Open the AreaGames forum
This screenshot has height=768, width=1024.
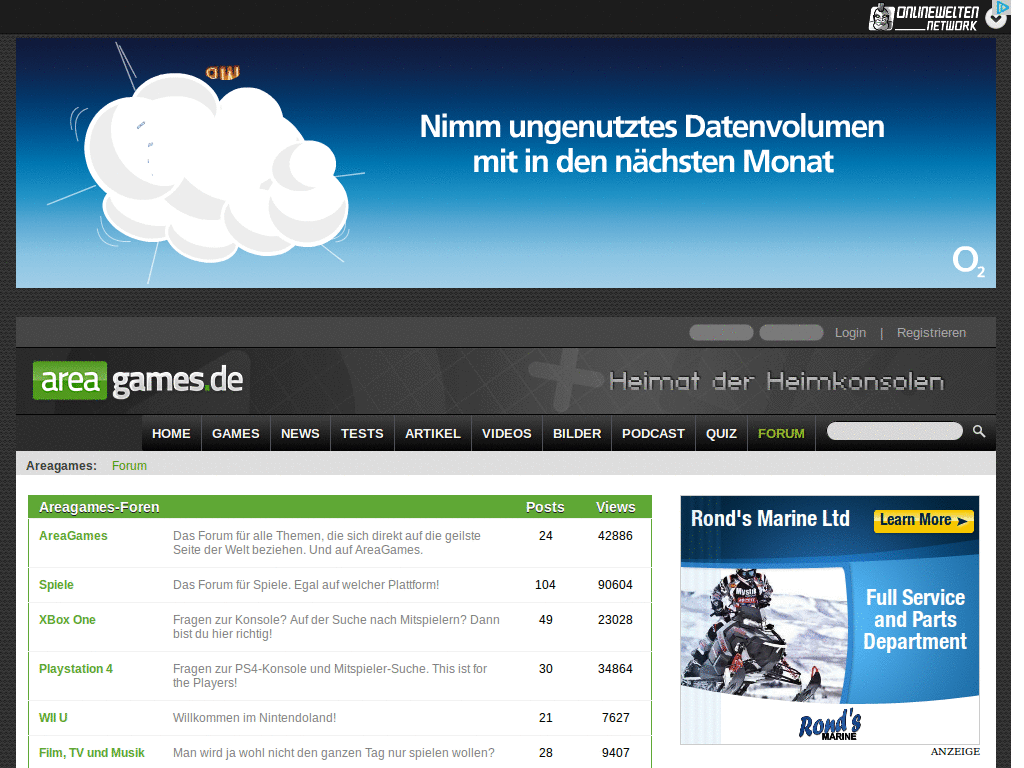coord(73,536)
